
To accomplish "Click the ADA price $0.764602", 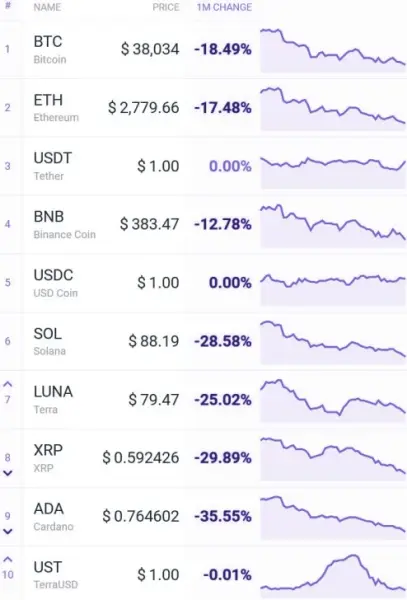I will coord(140,517).
